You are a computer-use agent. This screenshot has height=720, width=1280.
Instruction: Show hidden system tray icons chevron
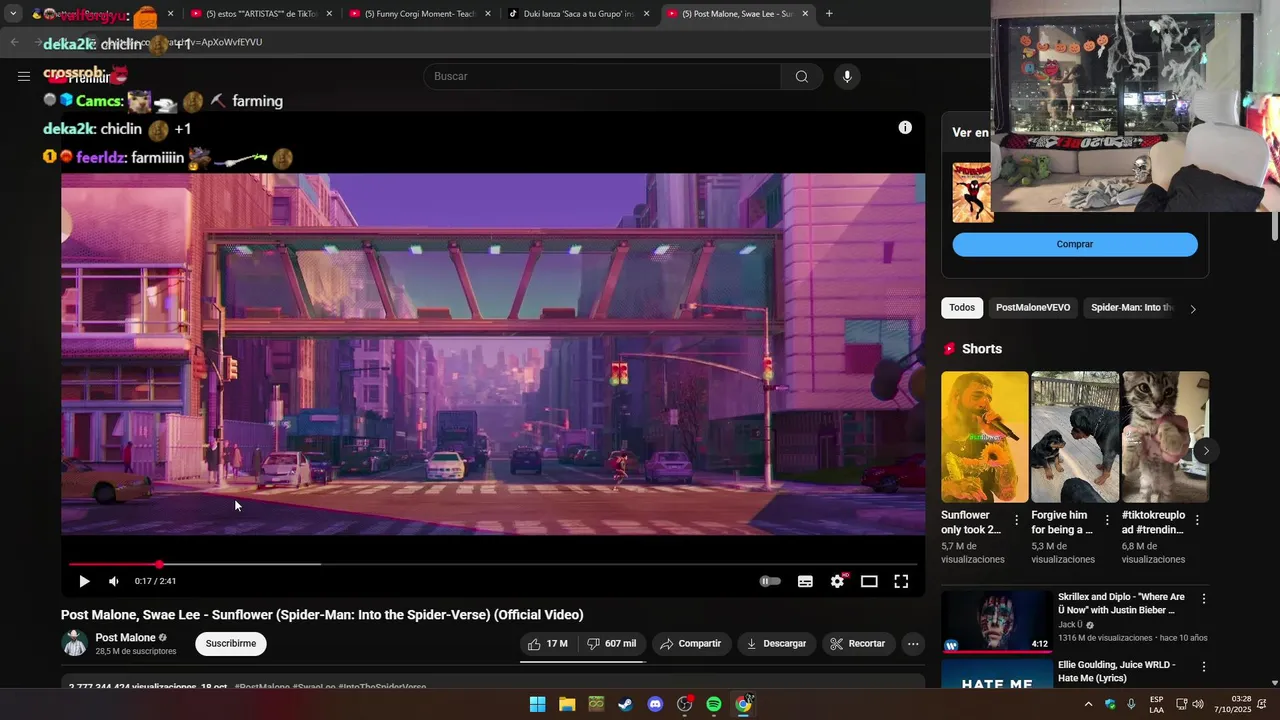1088,704
